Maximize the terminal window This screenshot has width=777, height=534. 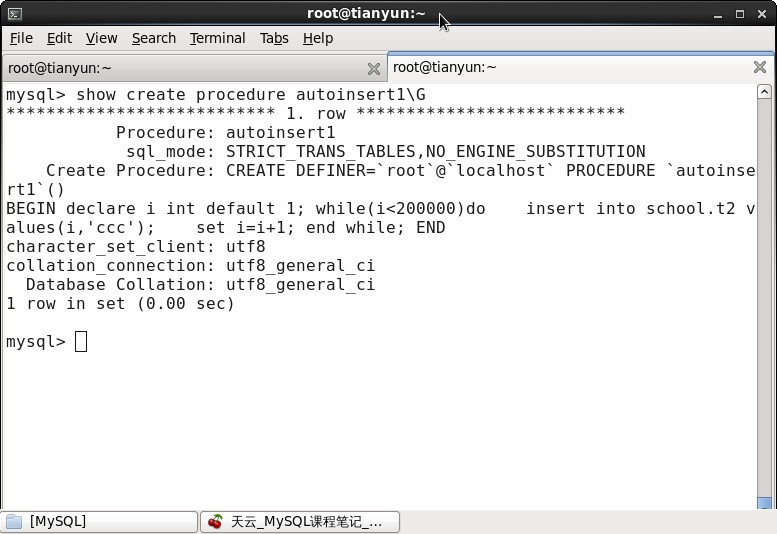click(740, 14)
